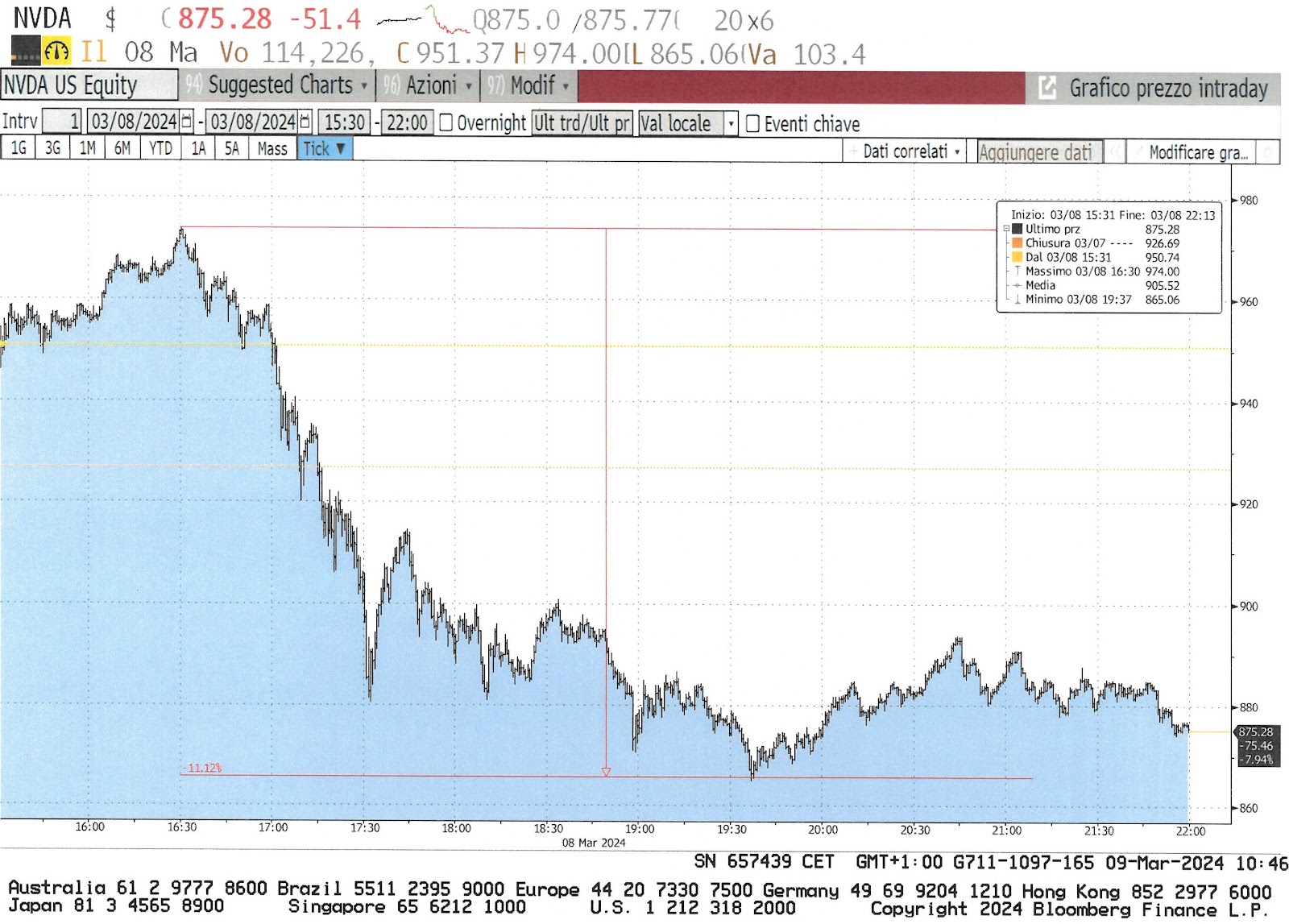This screenshot has width=1289, height=924.
Task: Click the Massimo high marker icon in legend
Action: click(x=1018, y=271)
